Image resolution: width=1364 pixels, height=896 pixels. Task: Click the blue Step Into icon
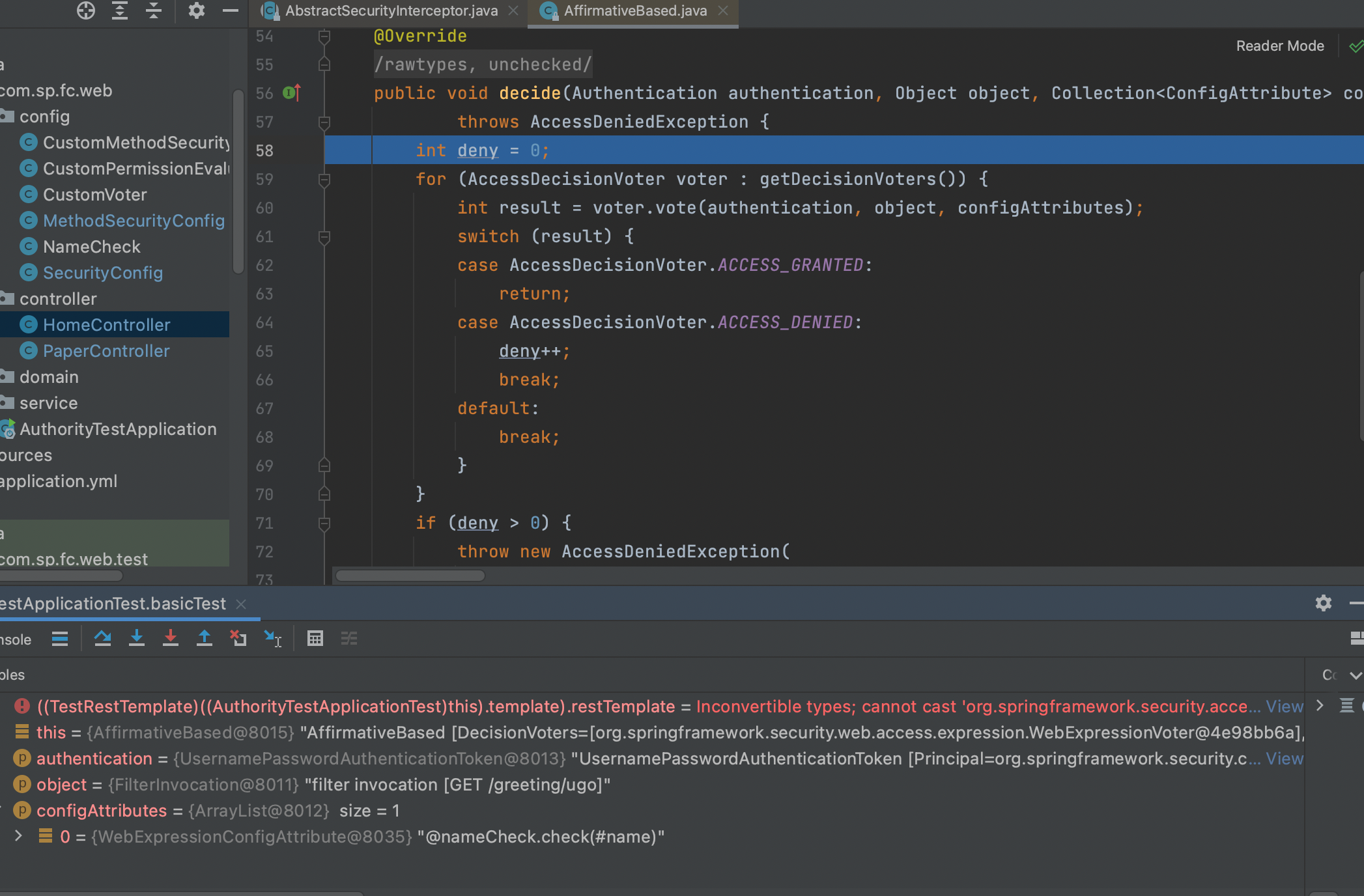point(137,638)
